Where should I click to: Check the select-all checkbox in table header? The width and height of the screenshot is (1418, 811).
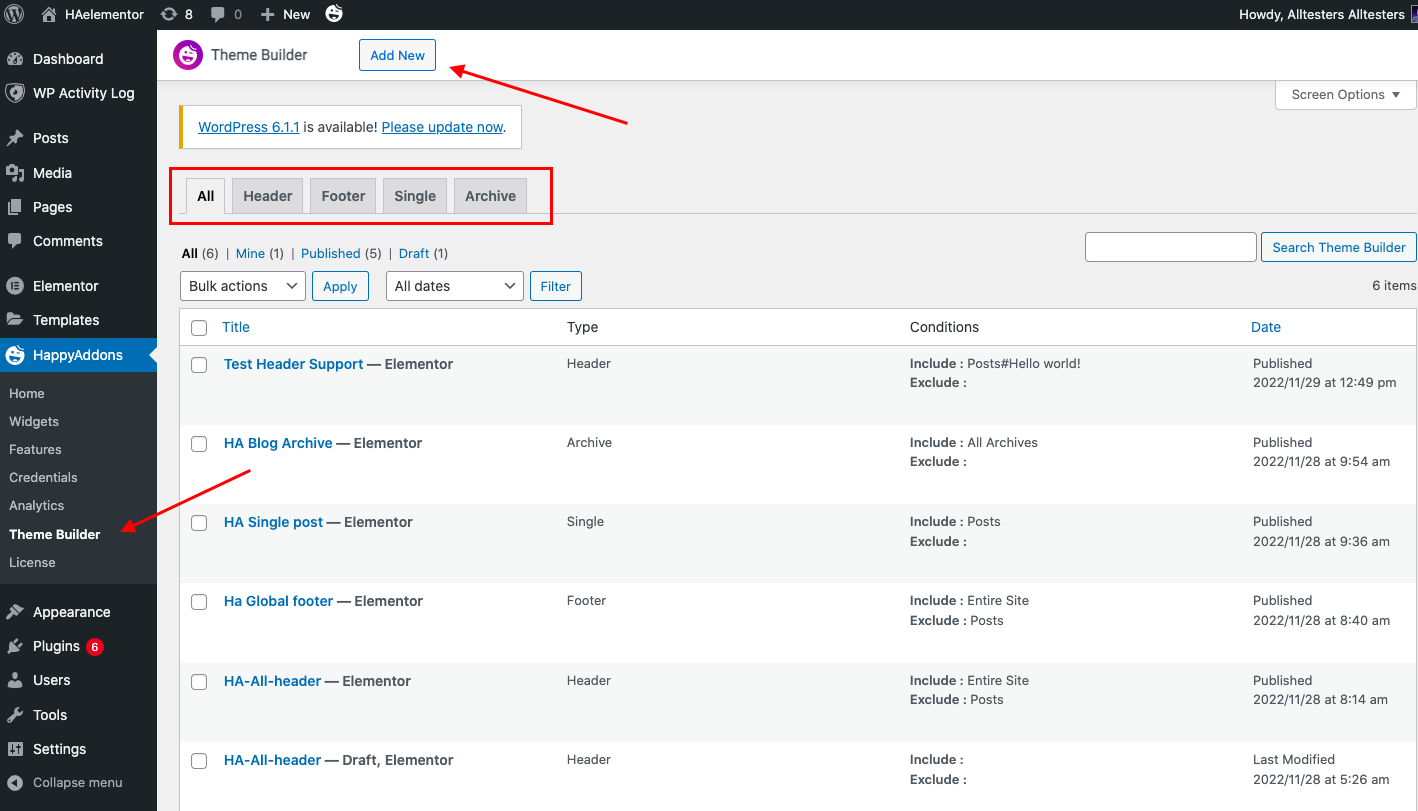pos(199,327)
